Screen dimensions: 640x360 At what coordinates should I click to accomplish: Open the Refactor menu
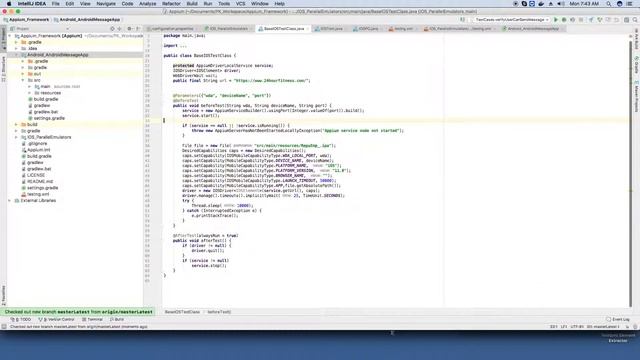click(x=171, y=4)
